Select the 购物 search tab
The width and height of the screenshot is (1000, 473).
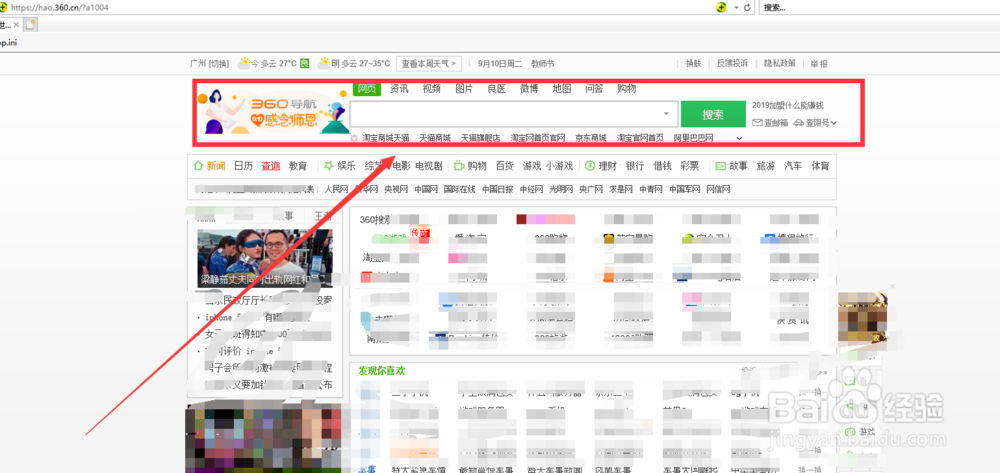point(626,89)
